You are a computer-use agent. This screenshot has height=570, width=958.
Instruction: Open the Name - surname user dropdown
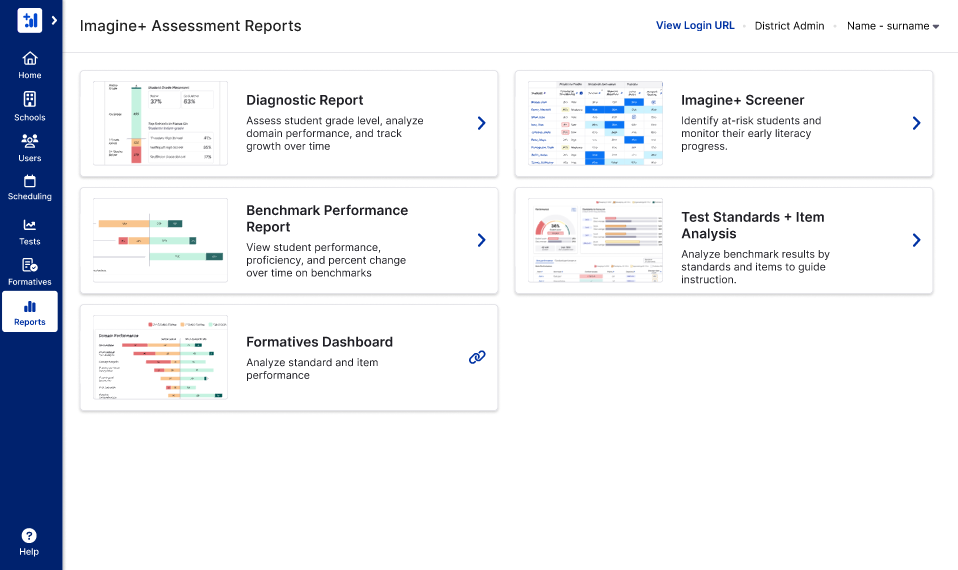(x=892, y=26)
